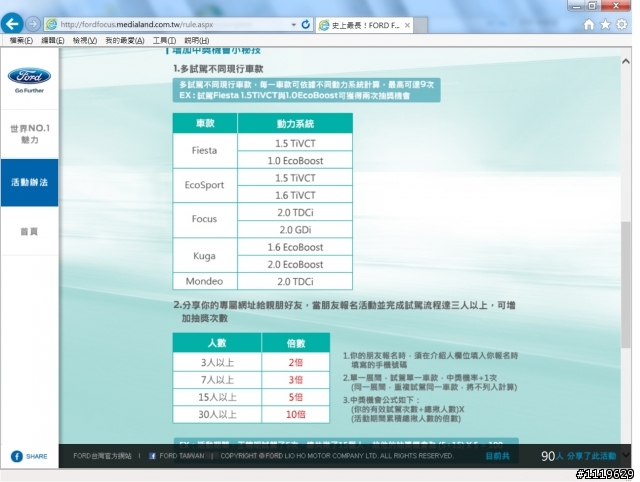Open the 世界NO.1魅力 sidebar section
This screenshot has width=640, height=482.
coord(29,134)
